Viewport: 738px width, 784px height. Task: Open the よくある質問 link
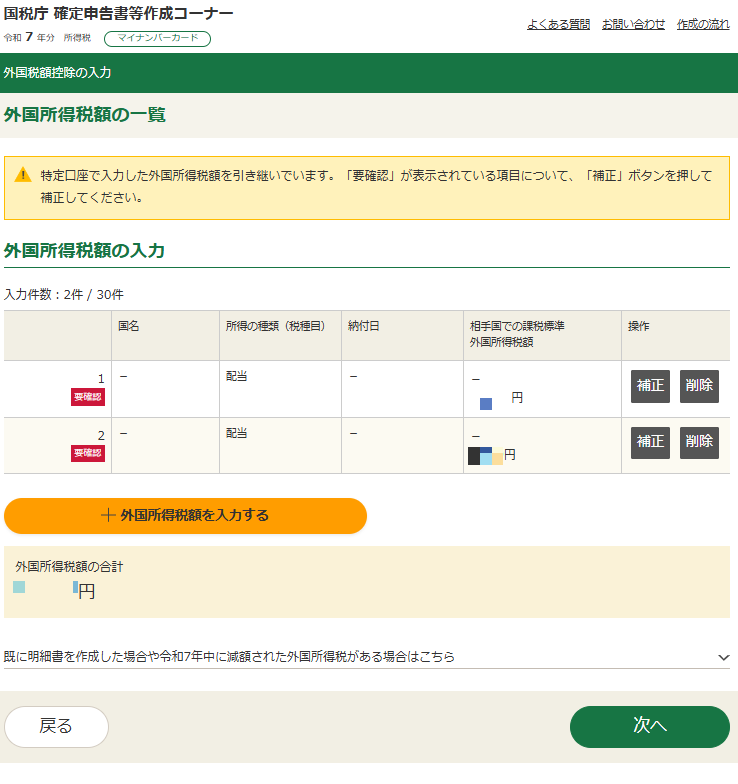tap(558, 24)
